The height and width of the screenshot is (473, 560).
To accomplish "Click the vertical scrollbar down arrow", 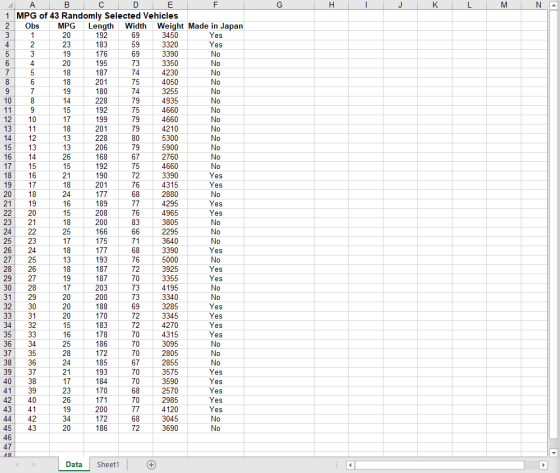I will click(554, 453).
